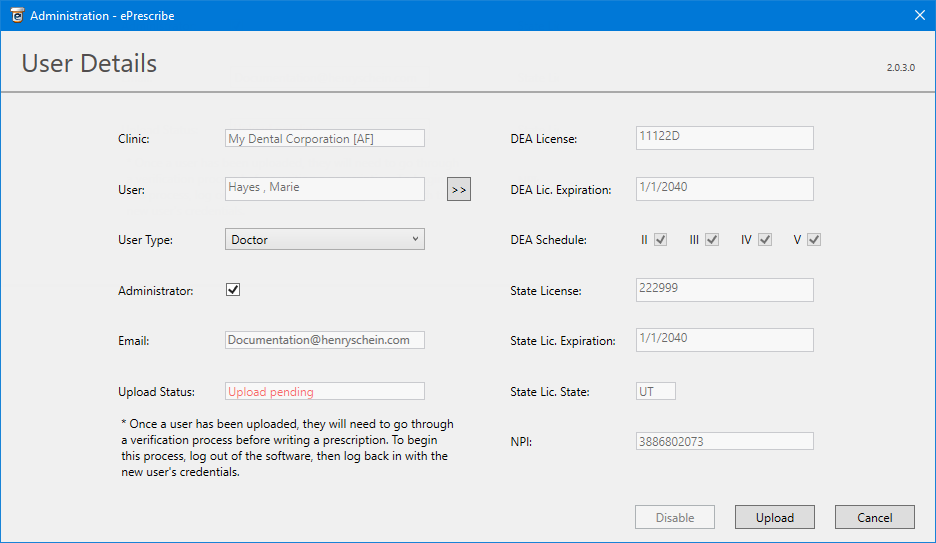The image size is (936, 543).
Task: Click the State License number field
Action: (724, 289)
